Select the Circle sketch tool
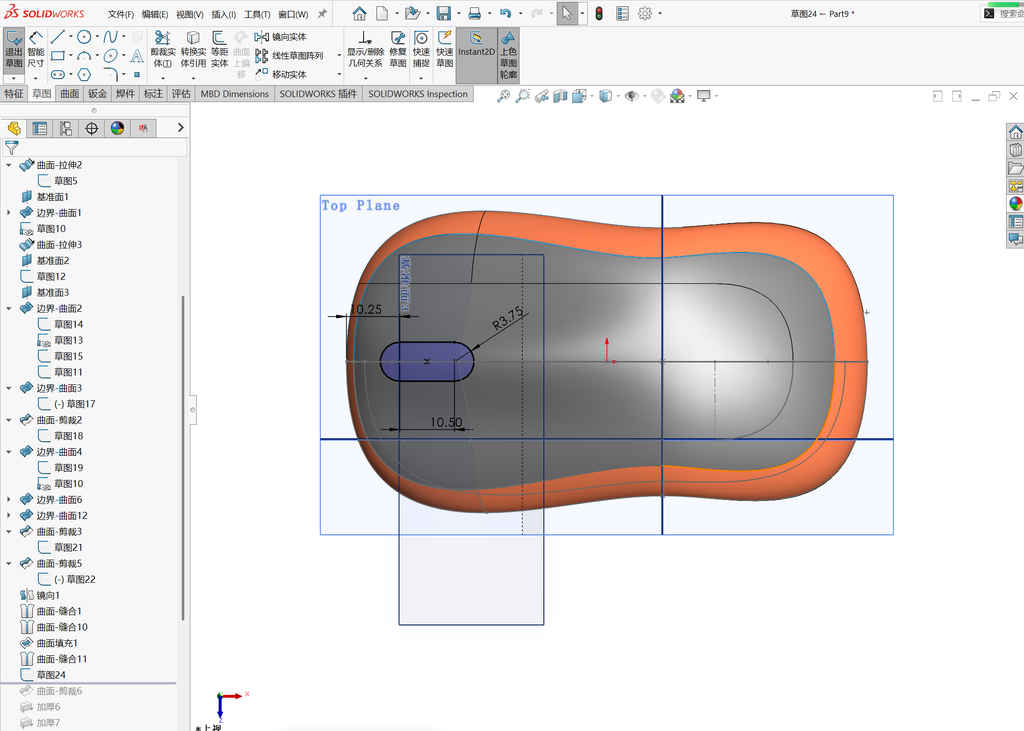1024x731 pixels. pyautogui.click(x=84, y=37)
